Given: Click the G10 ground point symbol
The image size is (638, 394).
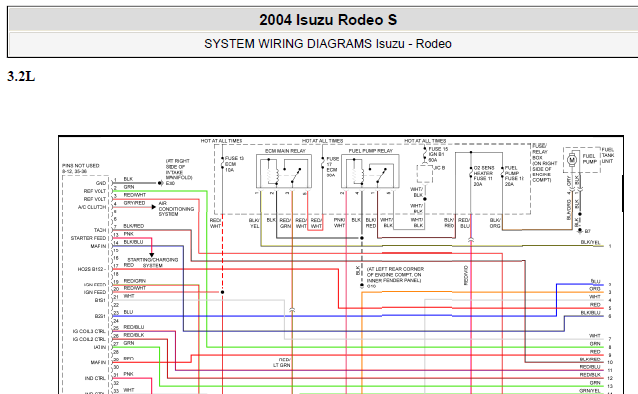Looking at the screenshot, I should (x=362, y=286).
